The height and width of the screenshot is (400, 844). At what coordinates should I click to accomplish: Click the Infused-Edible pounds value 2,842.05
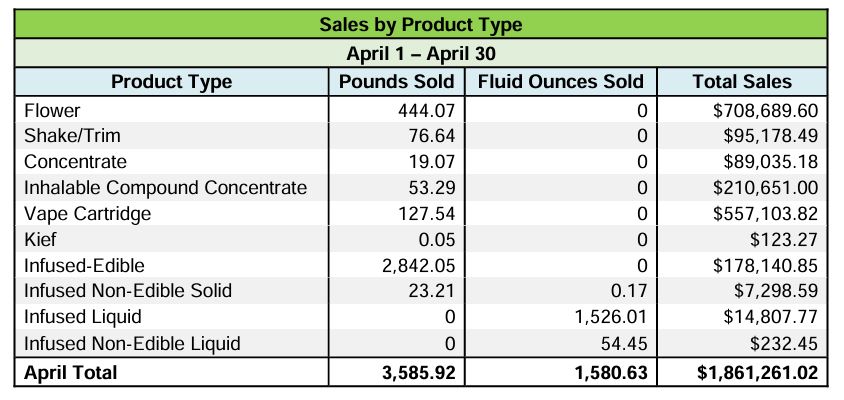(x=416, y=266)
